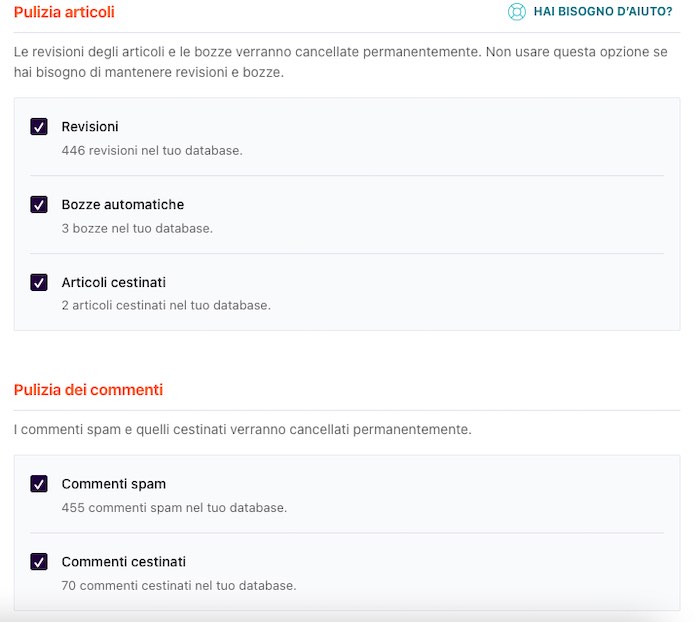The height and width of the screenshot is (622, 700).
Task: Click the "3 bozze nel tuo database" description
Action: point(137,229)
